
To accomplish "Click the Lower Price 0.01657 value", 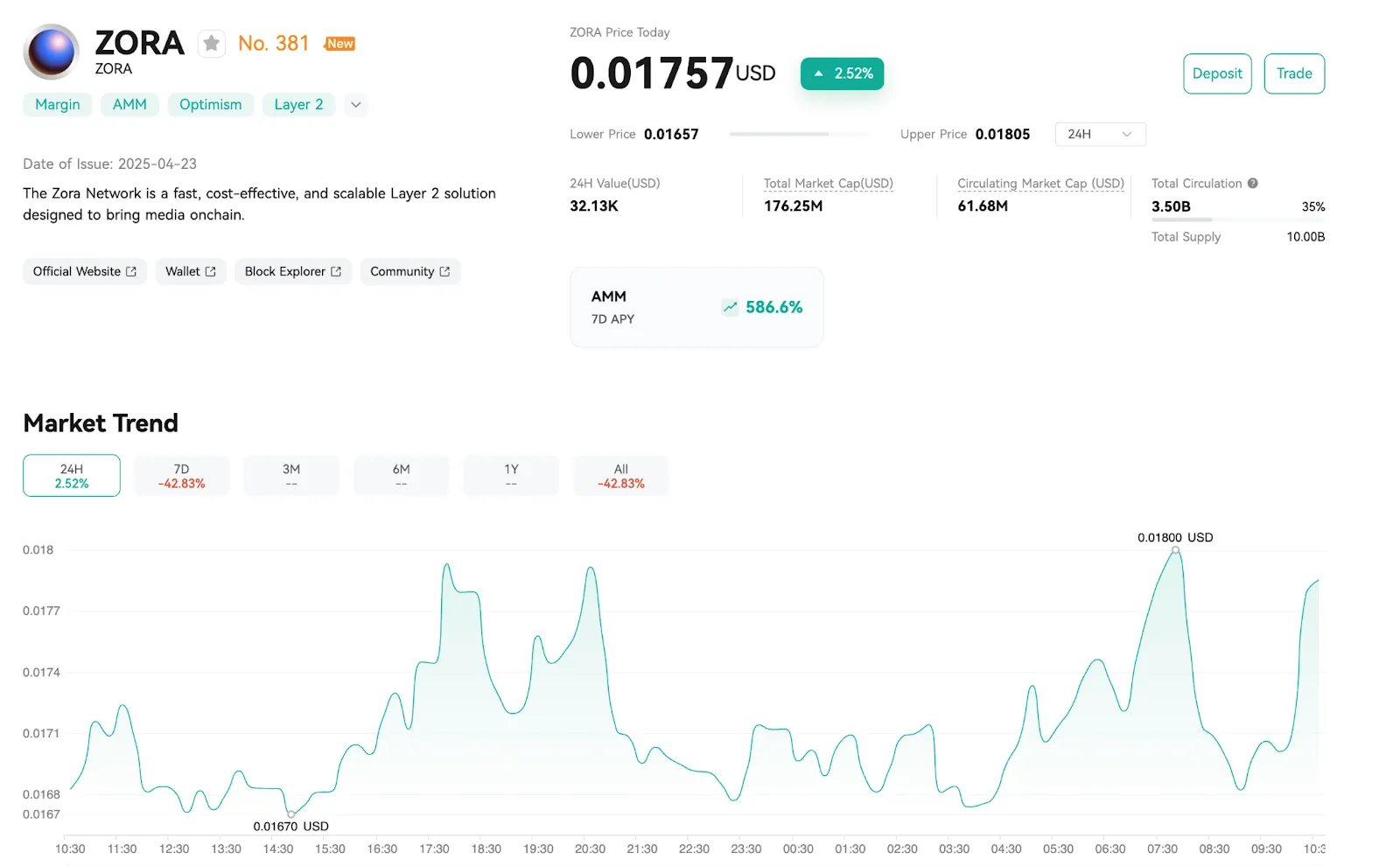I will point(671,134).
